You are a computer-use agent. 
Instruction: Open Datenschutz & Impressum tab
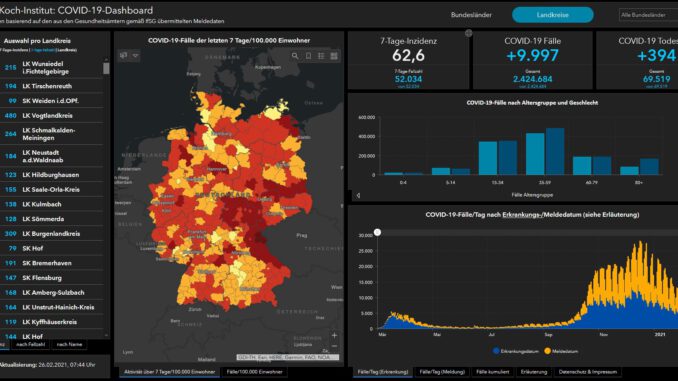[588, 372]
